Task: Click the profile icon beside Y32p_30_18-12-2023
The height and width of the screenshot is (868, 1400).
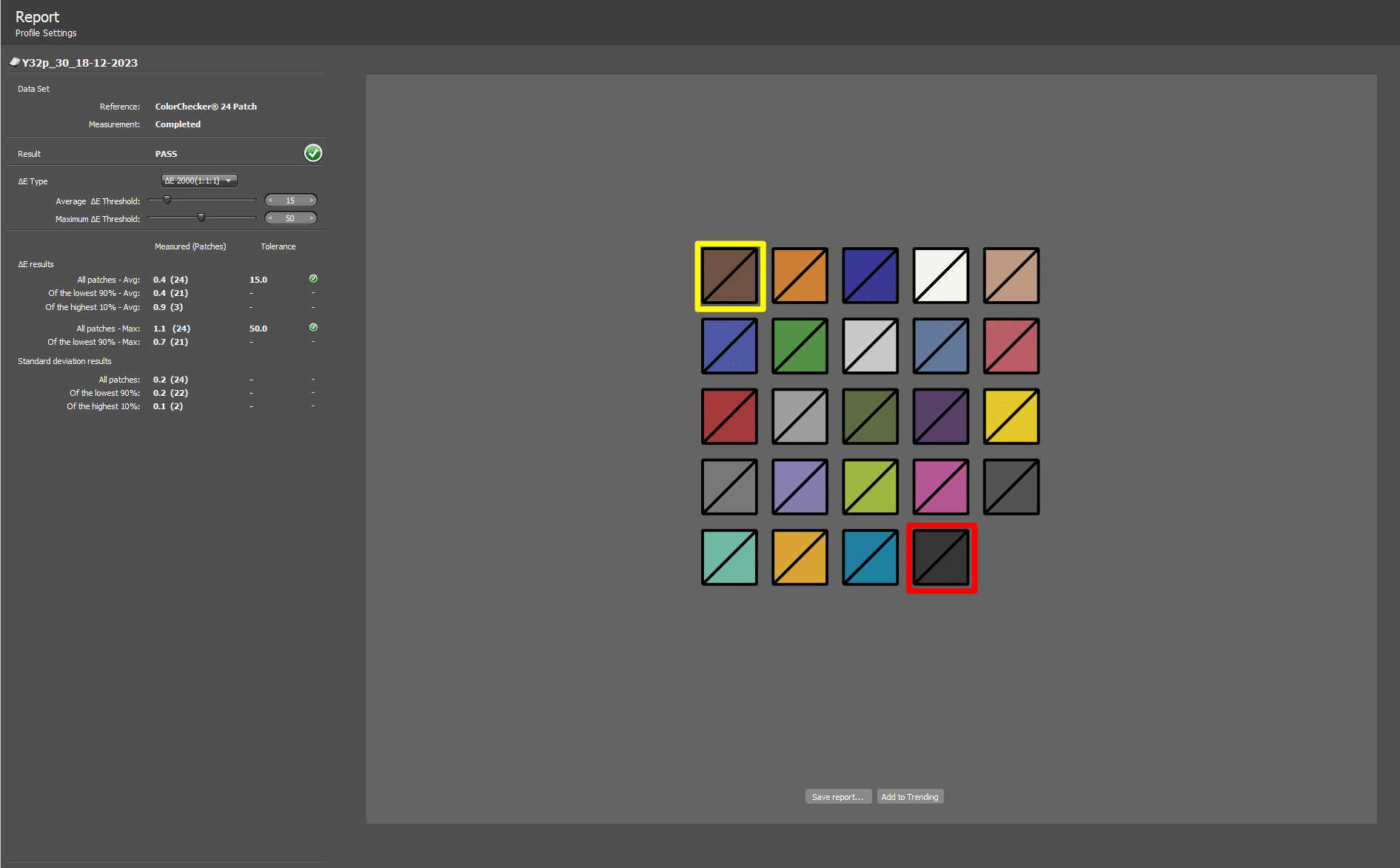Action: [14, 62]
